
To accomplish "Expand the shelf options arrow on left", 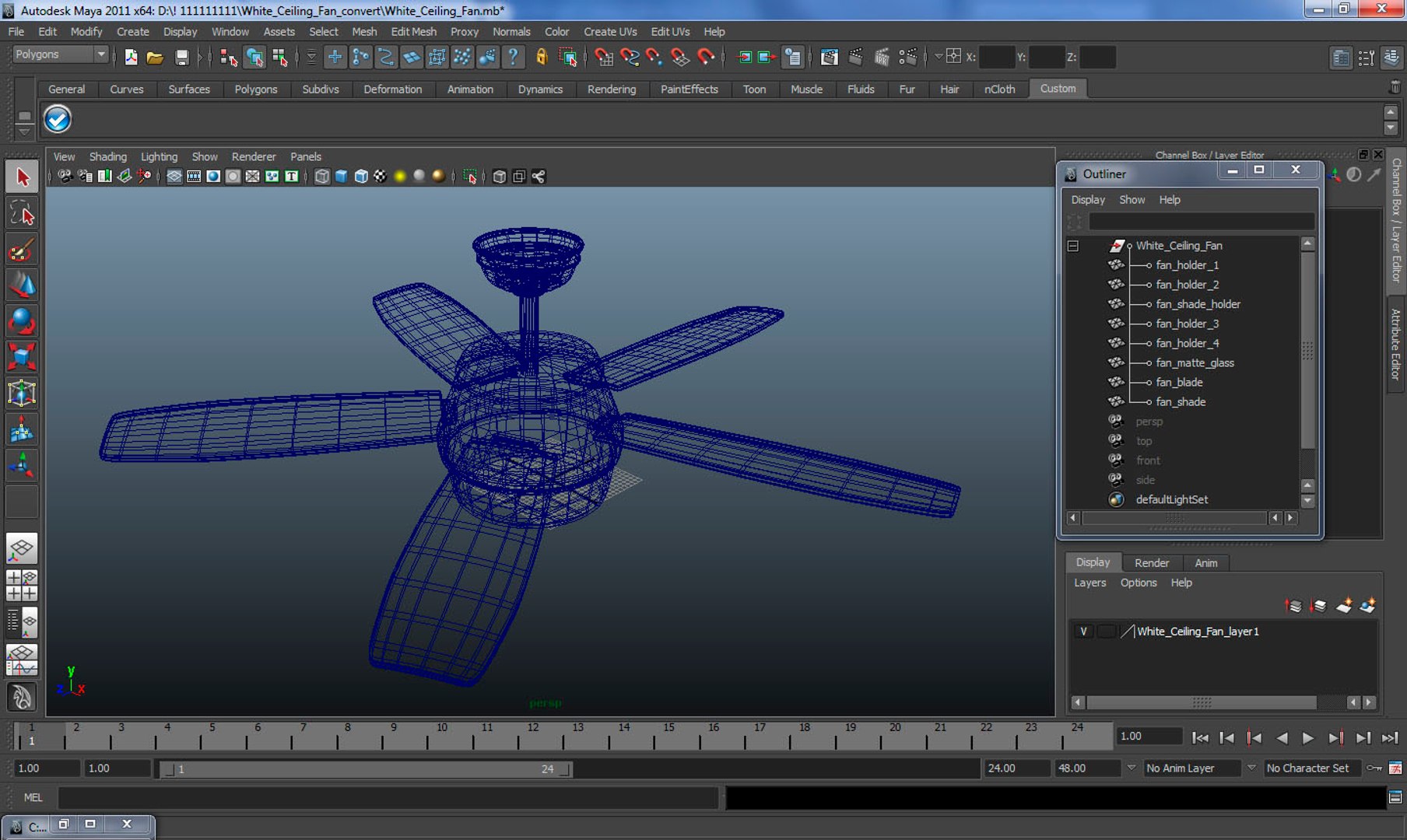I will (x=24, y=132).
